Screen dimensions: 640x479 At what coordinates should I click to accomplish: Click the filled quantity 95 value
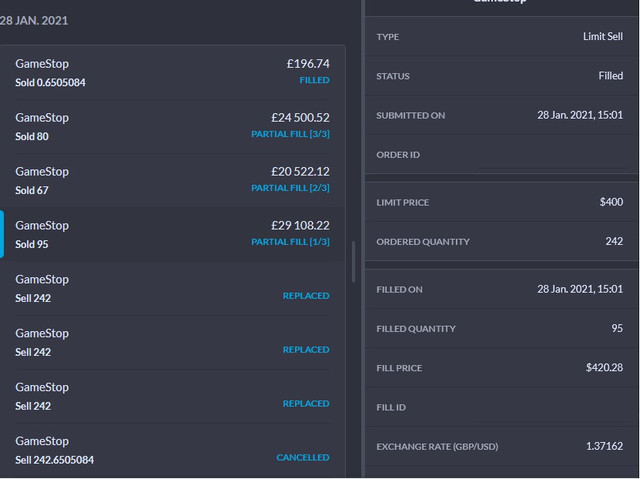(x=617, y=328)
